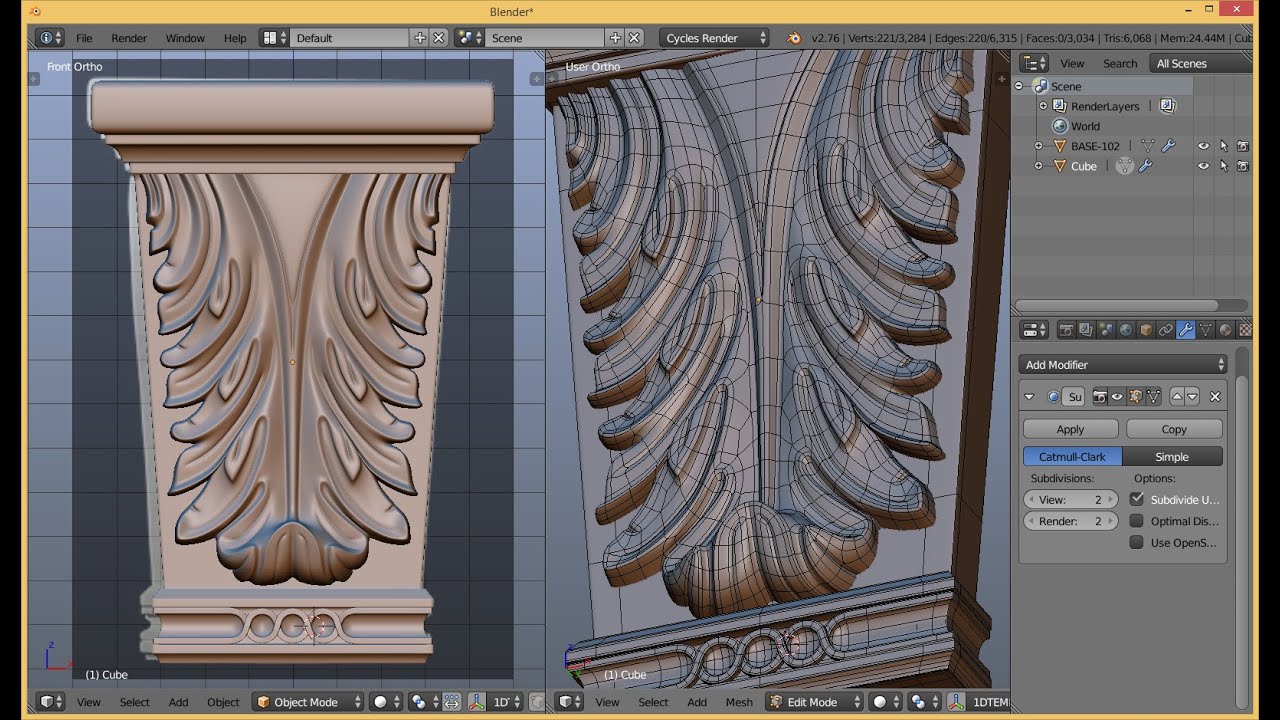Screen dimensions: 1280x720
Task: Toggle BASE-102 renderability camera icon
Action: point(1243,146)
